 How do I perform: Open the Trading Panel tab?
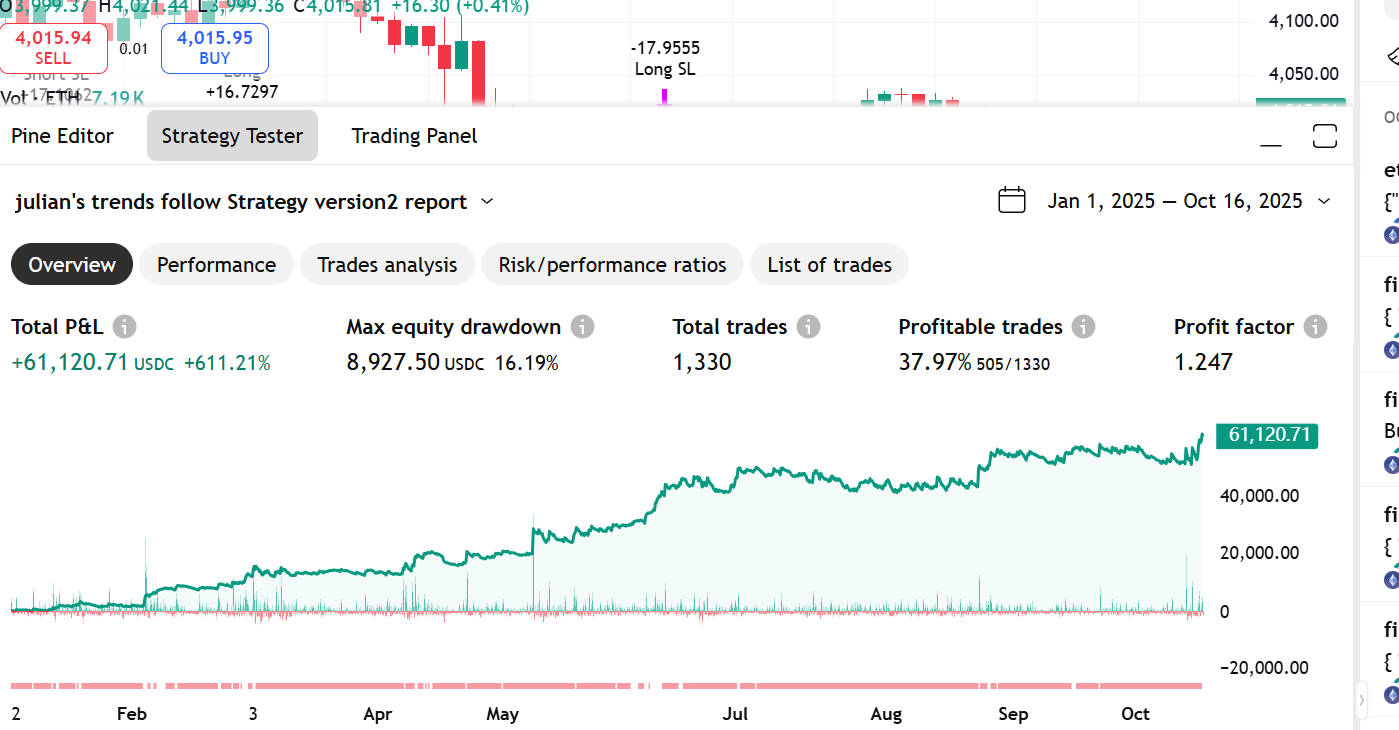click(414, 136)
